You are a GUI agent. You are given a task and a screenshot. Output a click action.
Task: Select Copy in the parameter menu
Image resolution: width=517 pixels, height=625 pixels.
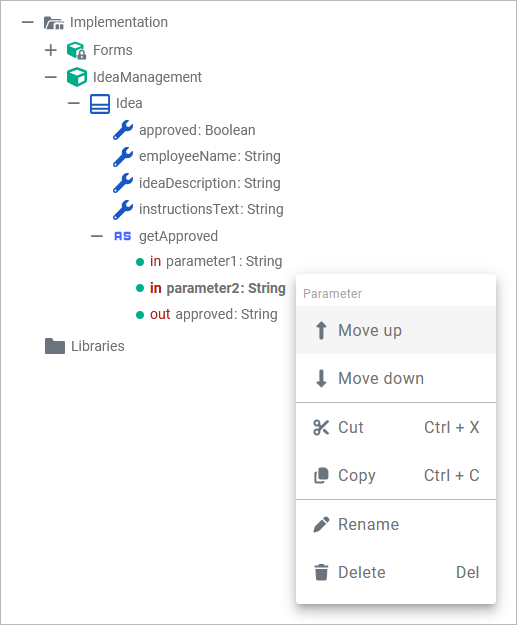coord(396,476)
